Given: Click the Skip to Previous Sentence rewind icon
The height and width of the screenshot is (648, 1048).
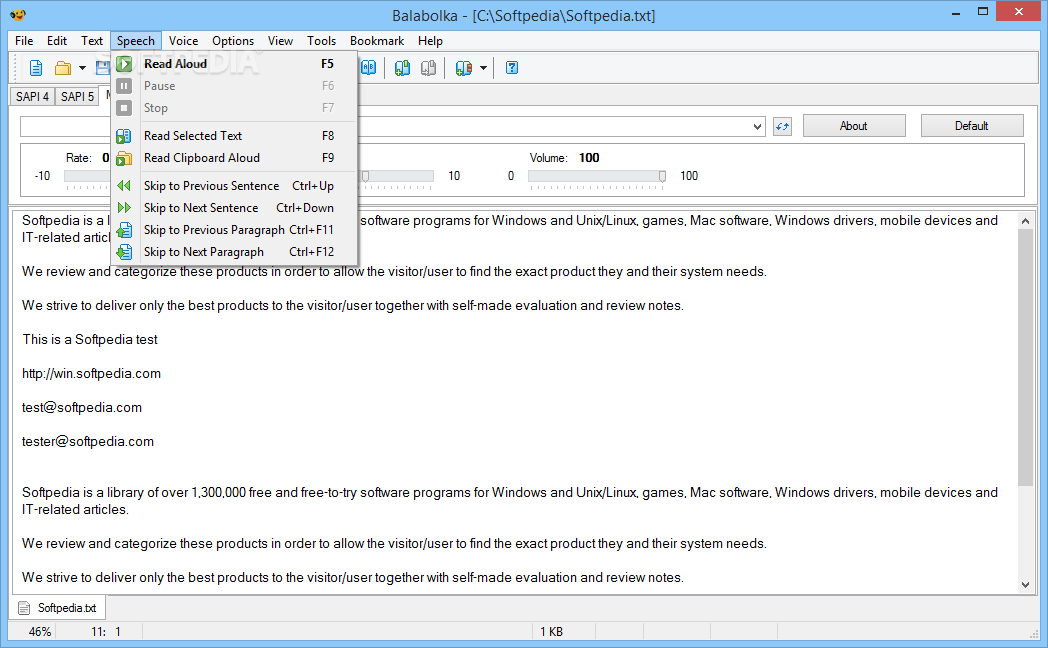Looking at the screenshot, I should pos(124,186).
